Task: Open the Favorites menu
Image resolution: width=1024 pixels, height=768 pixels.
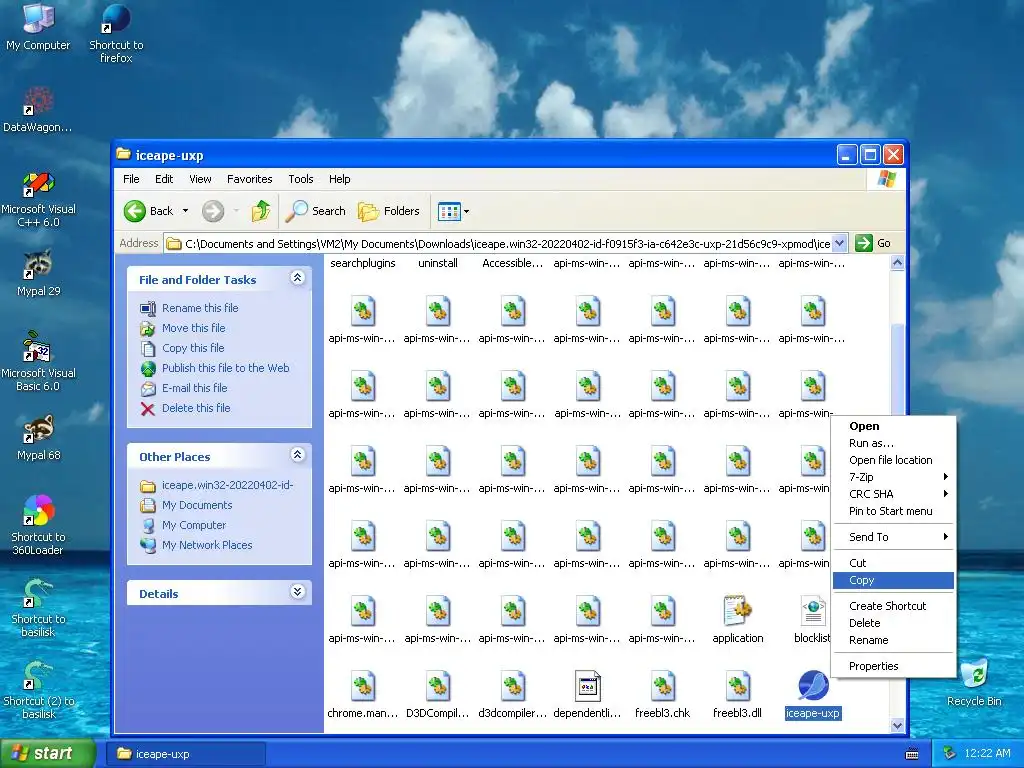Action: [249, 179]
